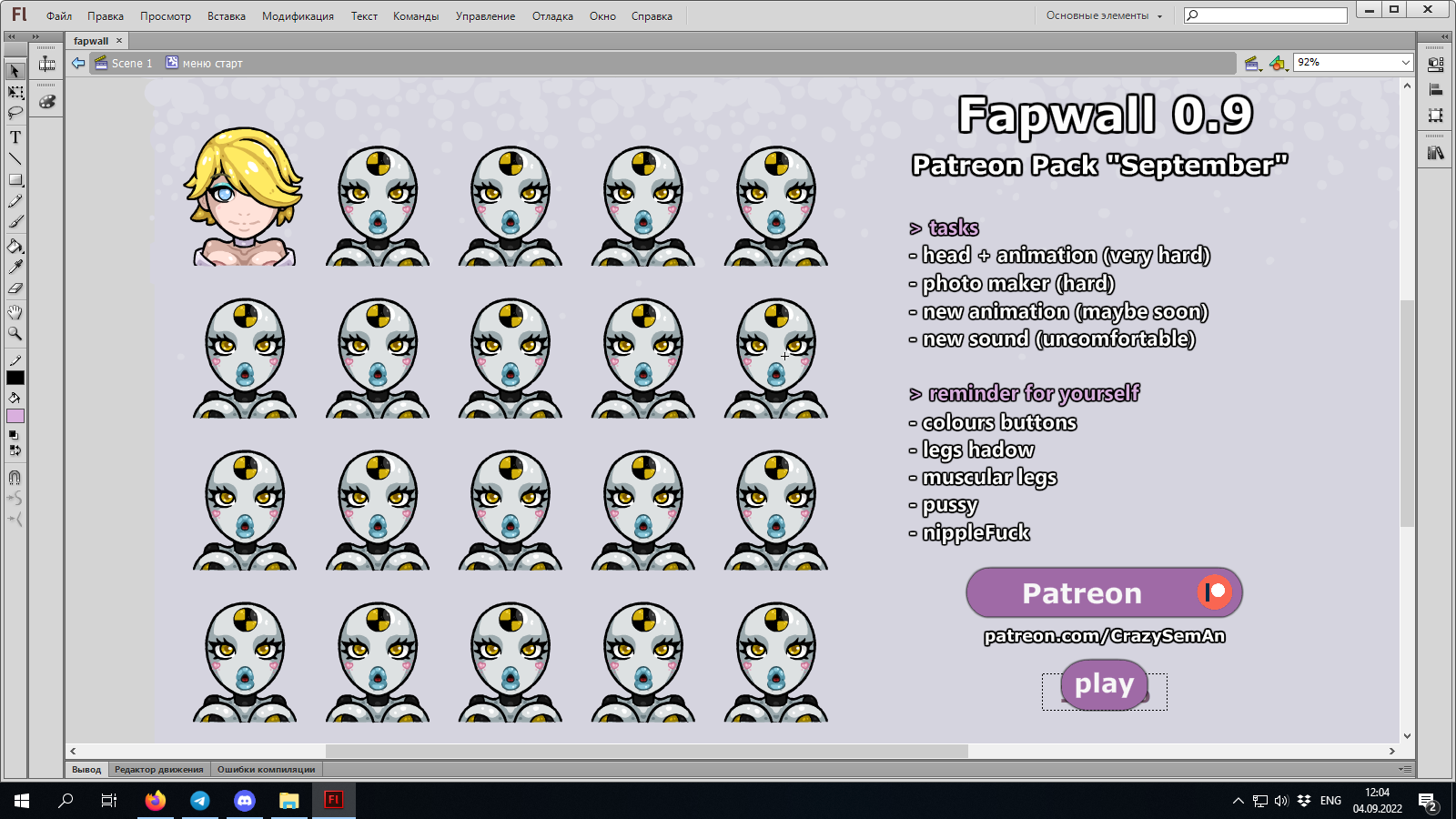Open the Просмотр menu

tap(166, 16)
